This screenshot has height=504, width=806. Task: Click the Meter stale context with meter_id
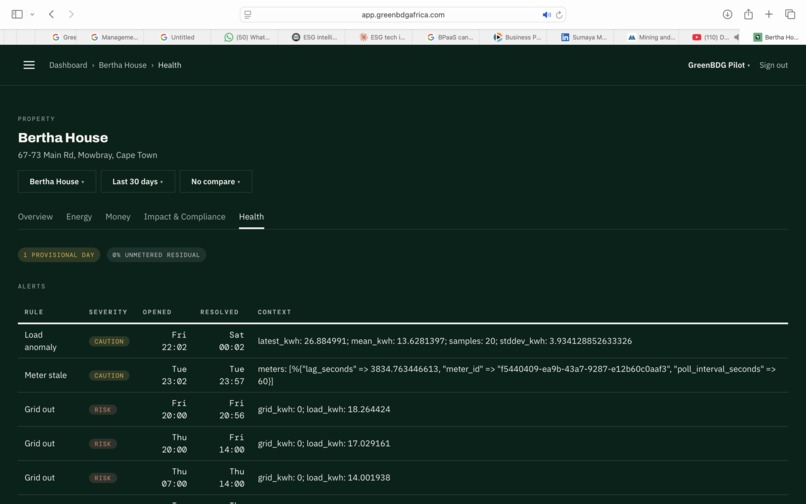(x=517, y=375)
